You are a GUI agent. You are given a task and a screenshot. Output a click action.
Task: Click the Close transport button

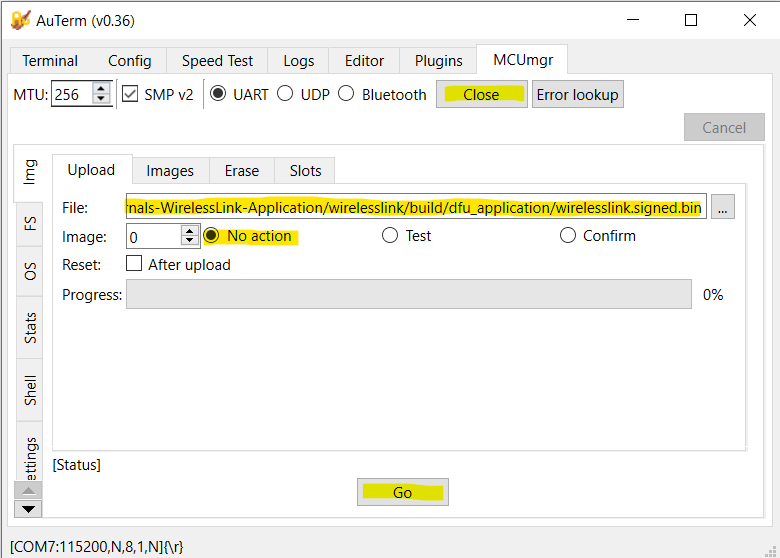[482, 94]
